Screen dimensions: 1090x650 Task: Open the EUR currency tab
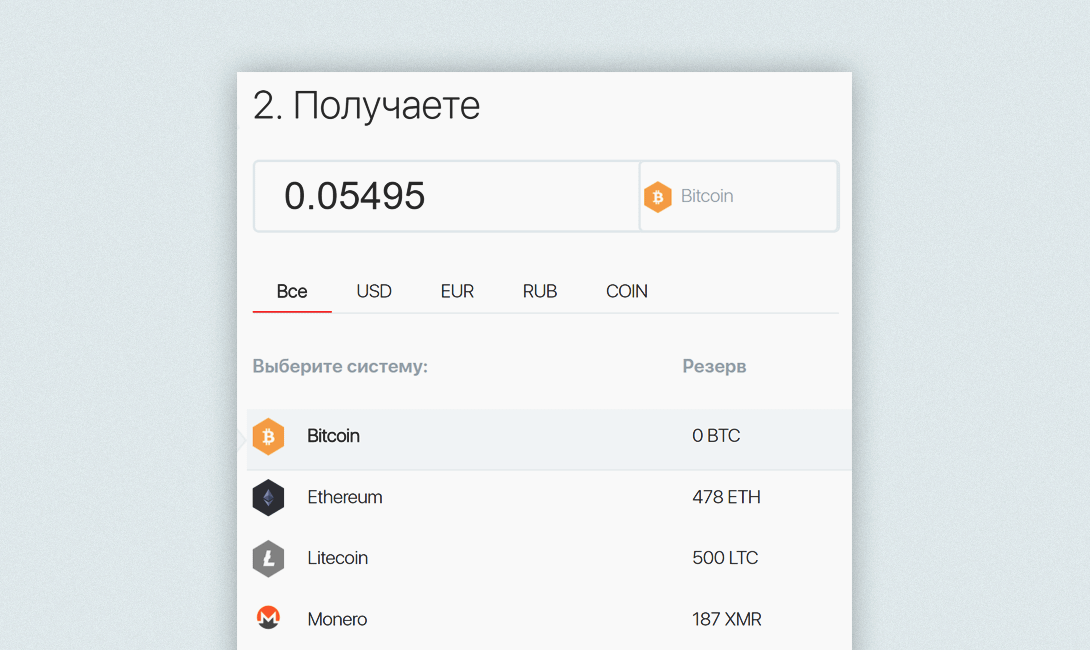coord(457,291)
